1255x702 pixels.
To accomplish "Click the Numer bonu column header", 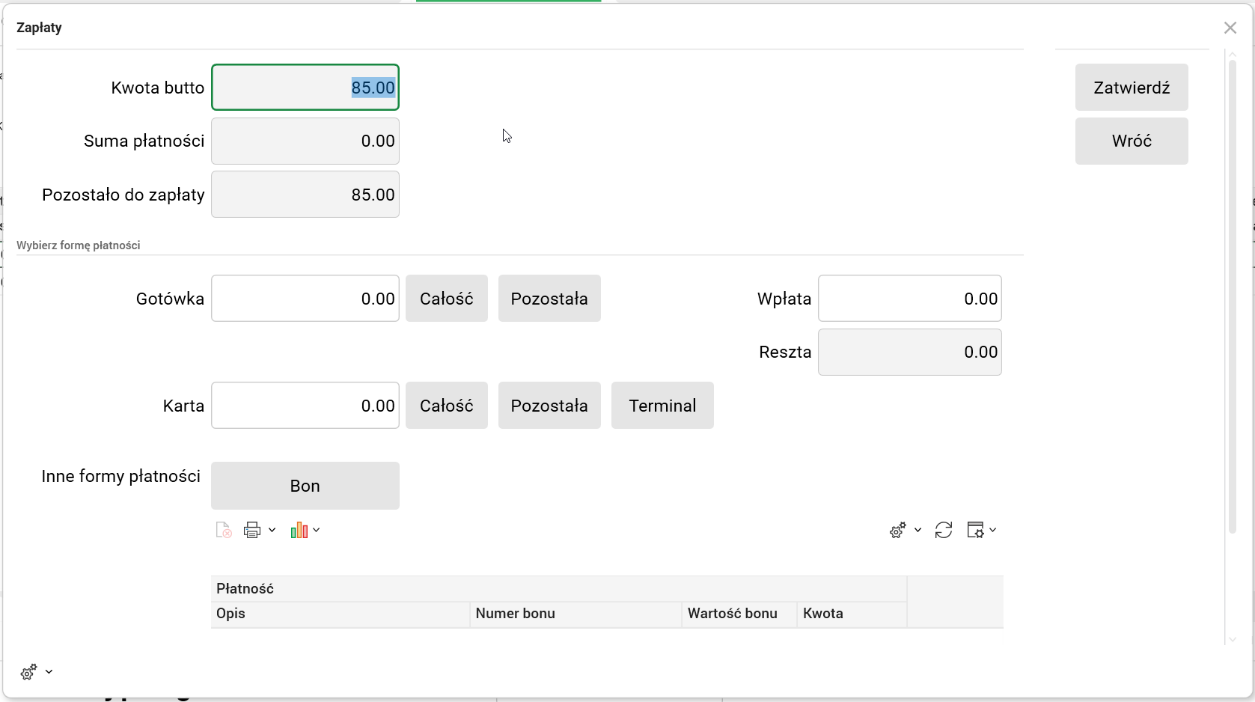I will [575, 614].
